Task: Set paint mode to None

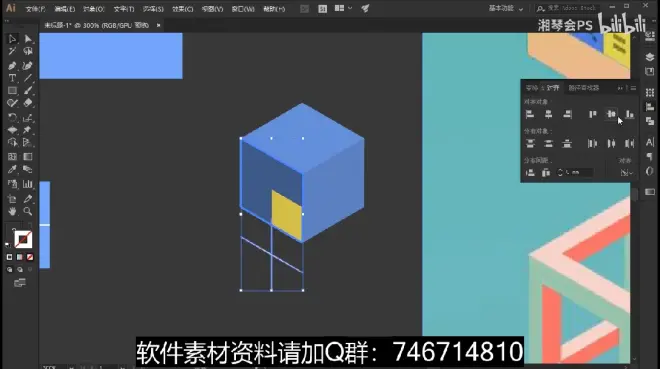Action: click(x=30, y=257)
